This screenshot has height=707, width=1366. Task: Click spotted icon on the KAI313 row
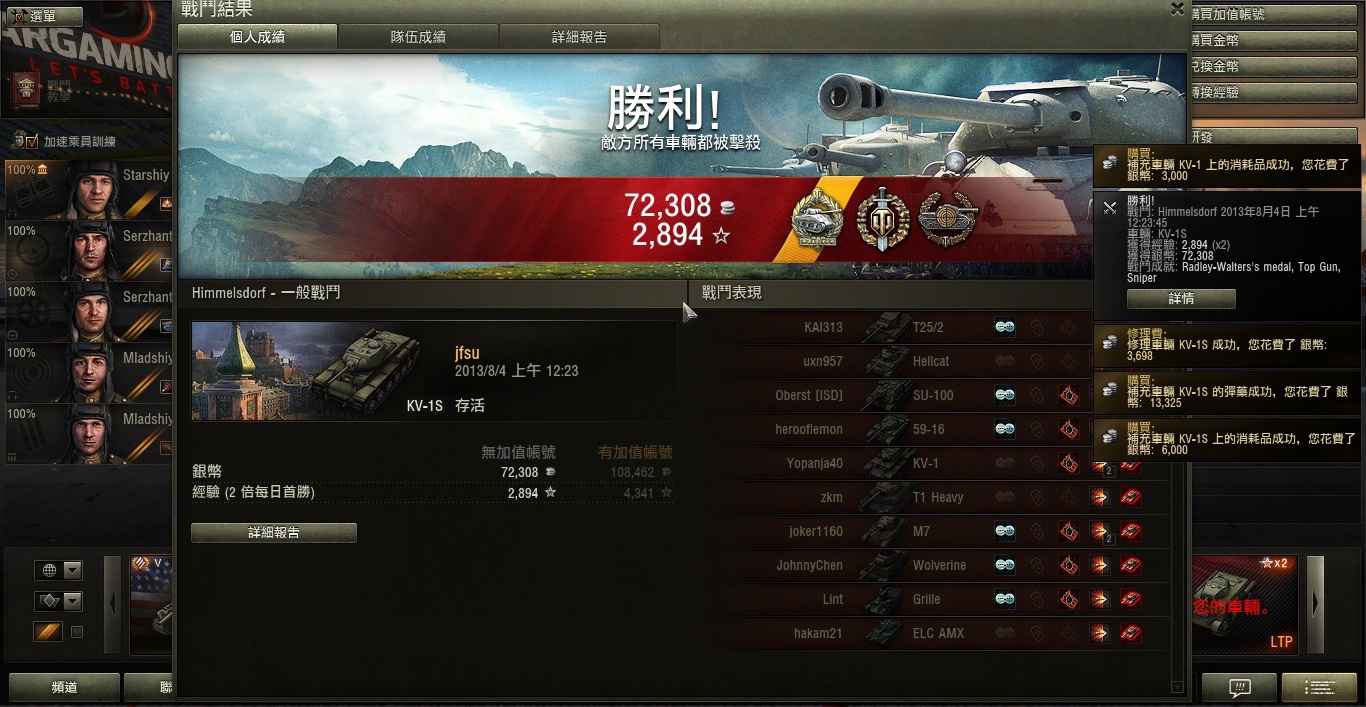coord(1005,327)
